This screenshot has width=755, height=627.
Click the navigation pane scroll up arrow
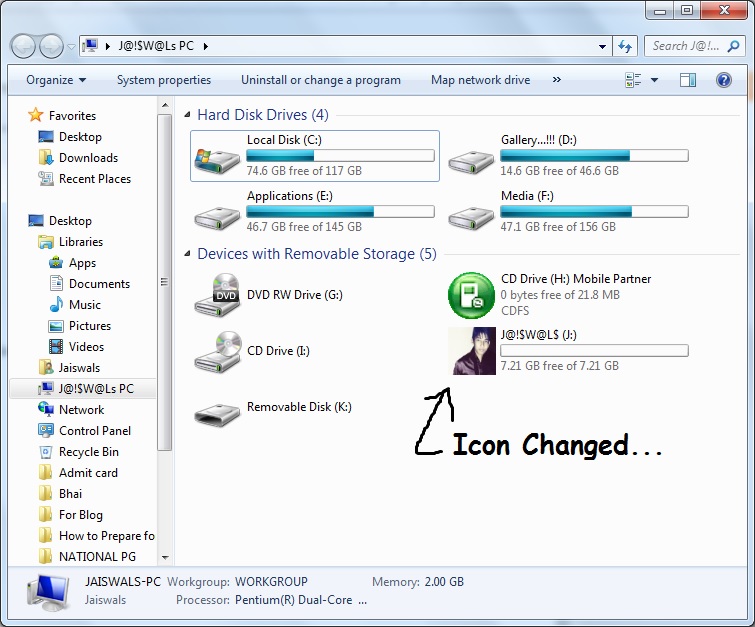pos(165,105)
